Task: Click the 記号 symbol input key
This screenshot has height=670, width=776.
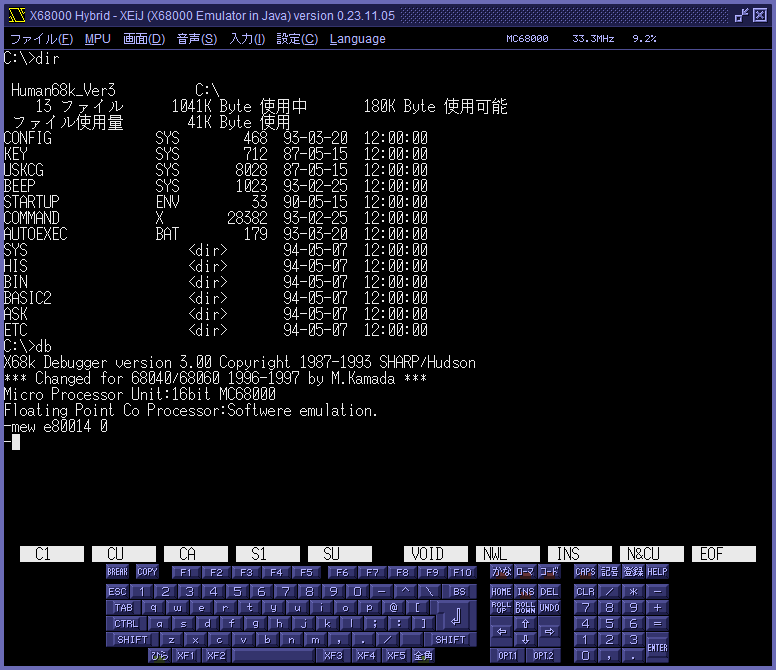Action: 609,572
